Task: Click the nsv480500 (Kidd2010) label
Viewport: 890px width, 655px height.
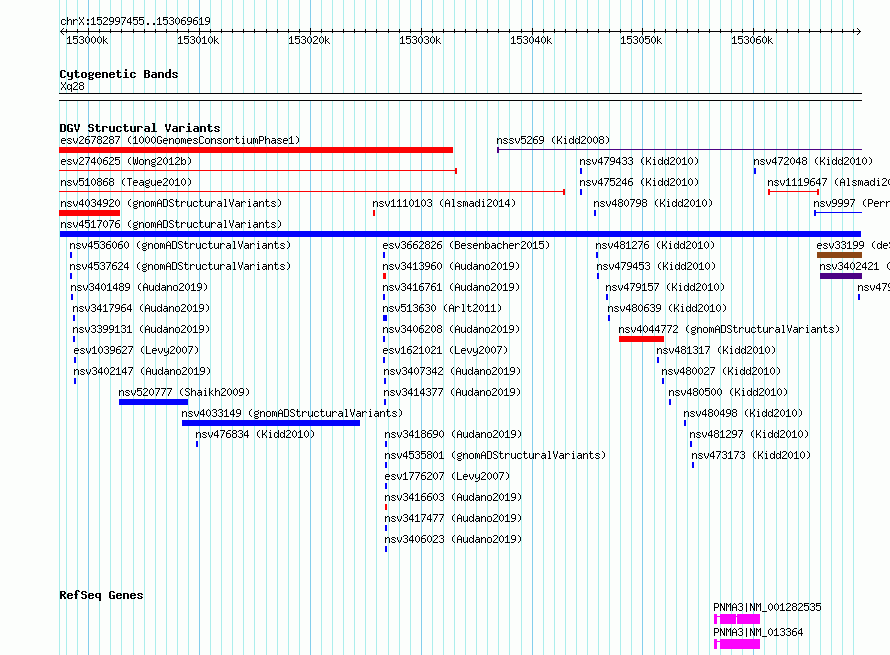Action: (x=728, y=392)
